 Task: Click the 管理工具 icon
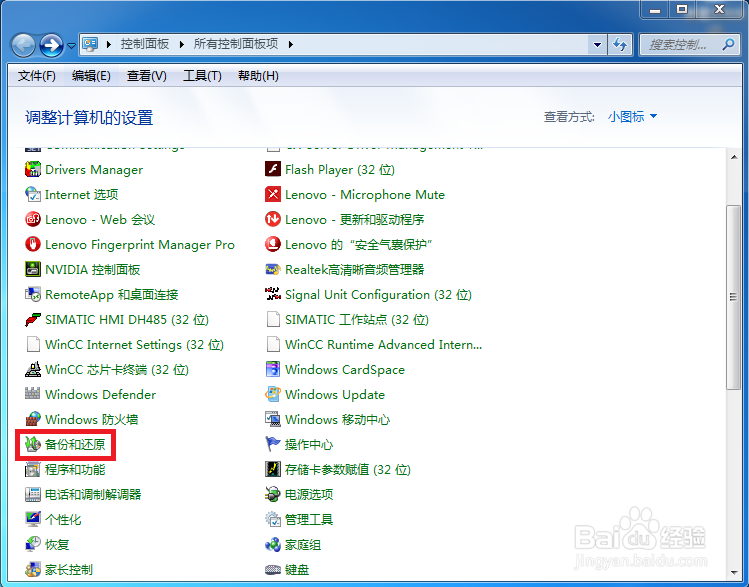tap(273, 519)
